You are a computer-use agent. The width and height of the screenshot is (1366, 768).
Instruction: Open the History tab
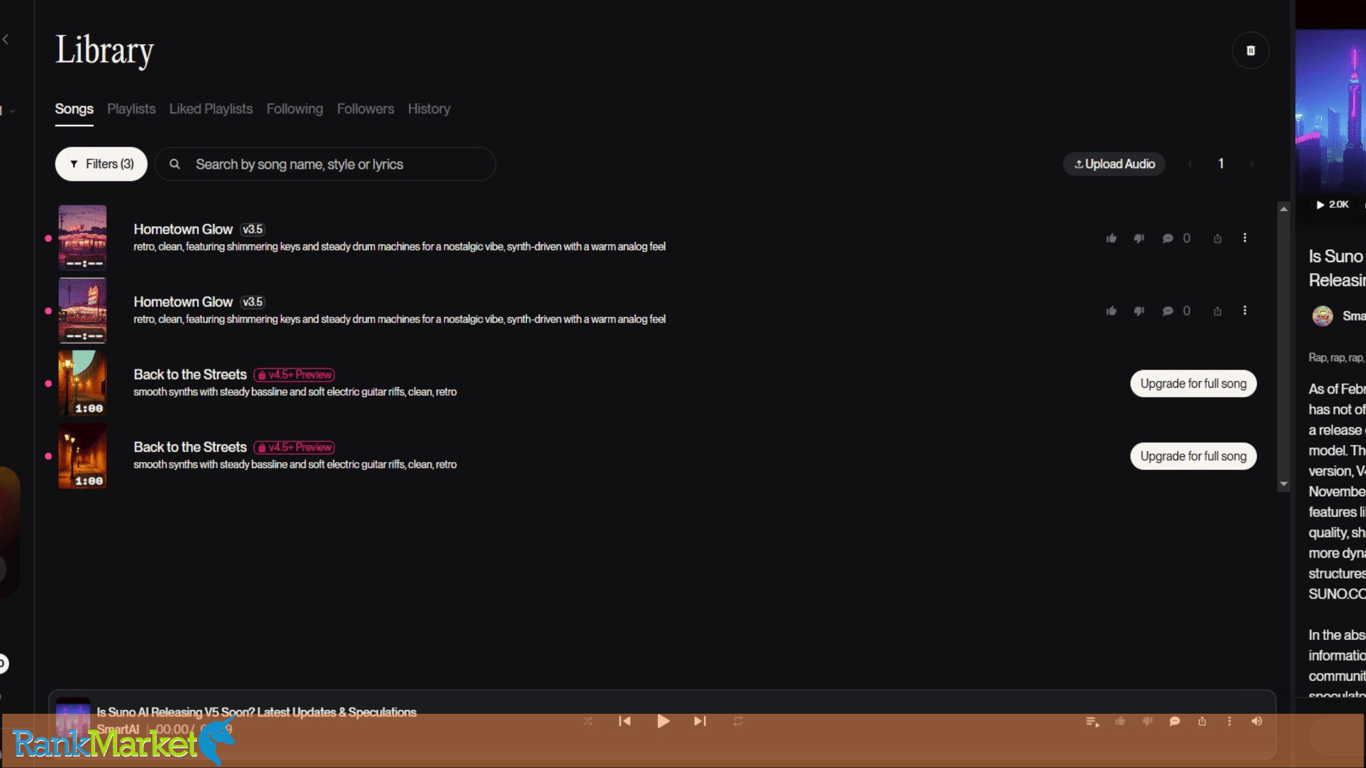click(x=429, y=109)
